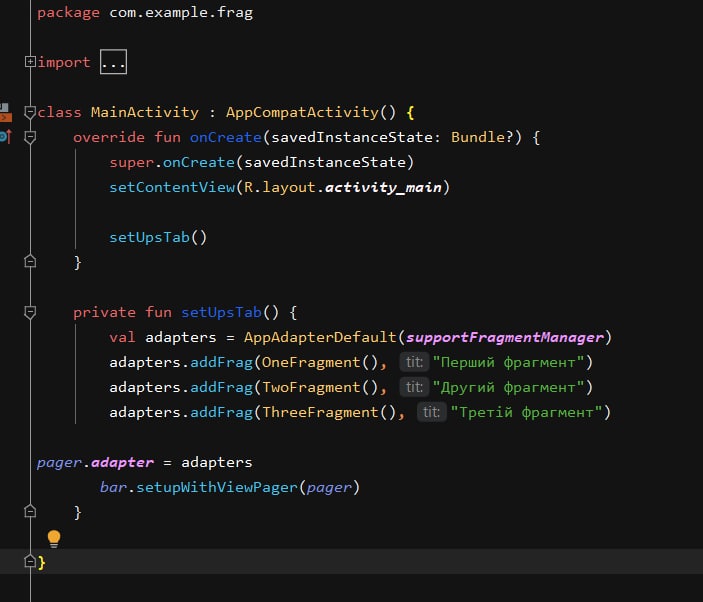Screen dimensions: 703x602
Task: Click the bold adapter property
Action: [122, 463]
